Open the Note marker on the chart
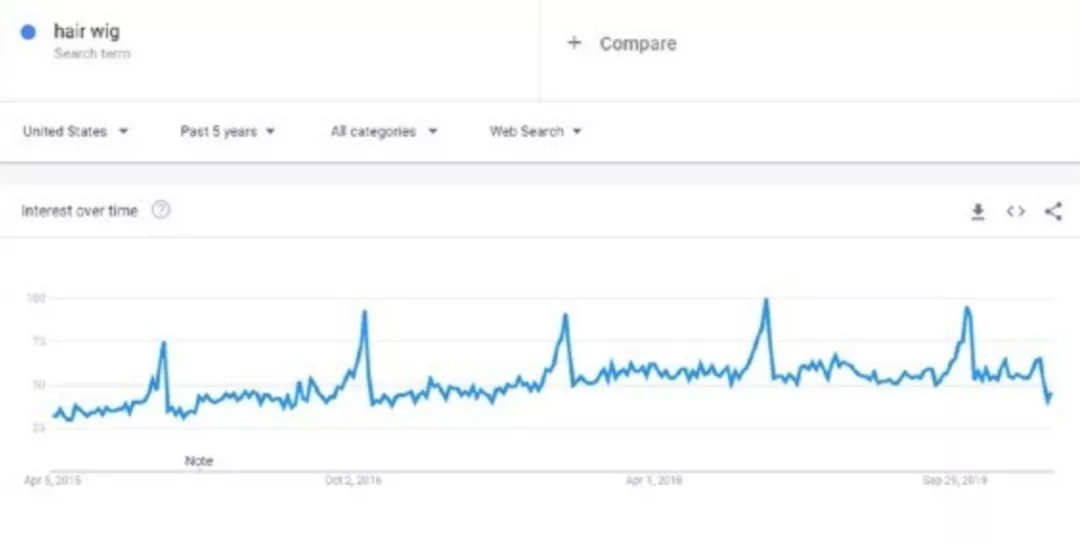 pyautogui.click(x=199, y=461)
